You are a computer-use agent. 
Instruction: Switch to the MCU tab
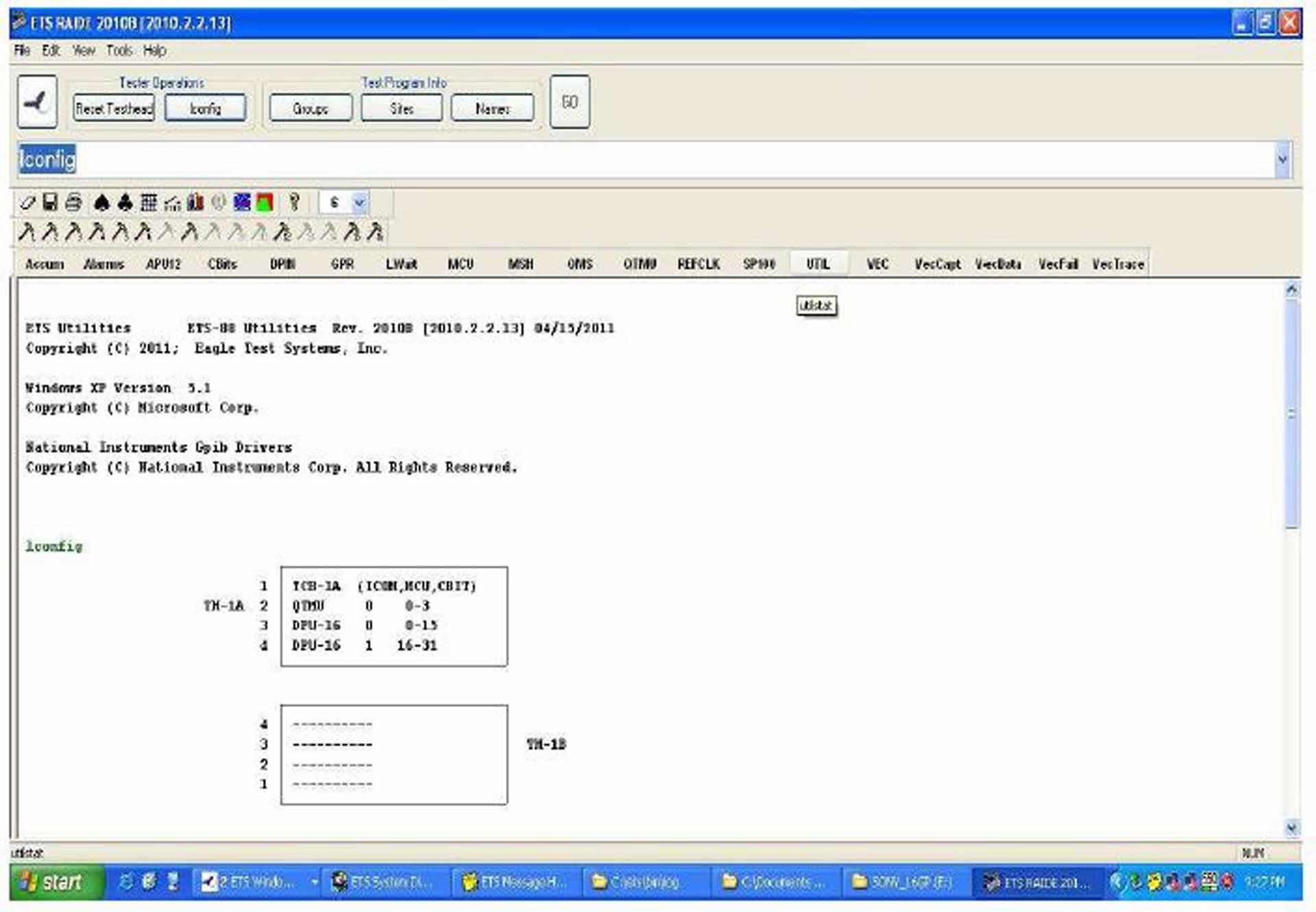click(461, 264)
